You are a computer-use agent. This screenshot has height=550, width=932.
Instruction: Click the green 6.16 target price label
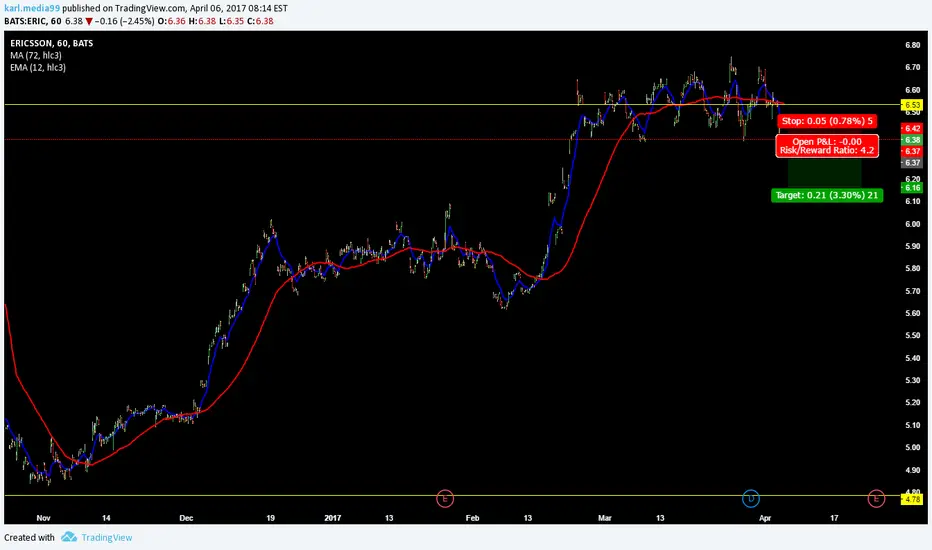tap(912, 188)
